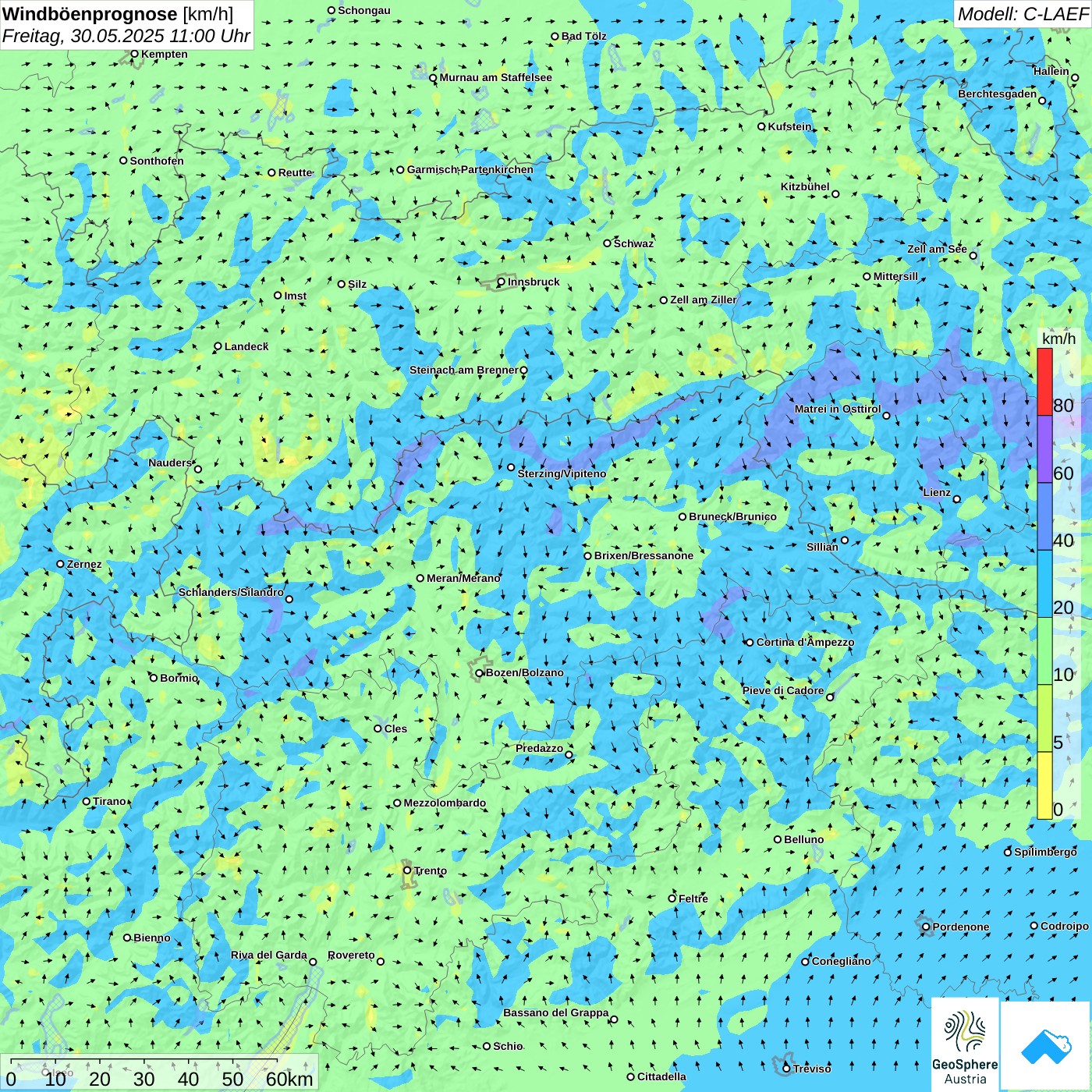Viewport: 1092px width, 1092px height.
Task: Click the Kufstein location dot
Action: [x=762, y=126]
